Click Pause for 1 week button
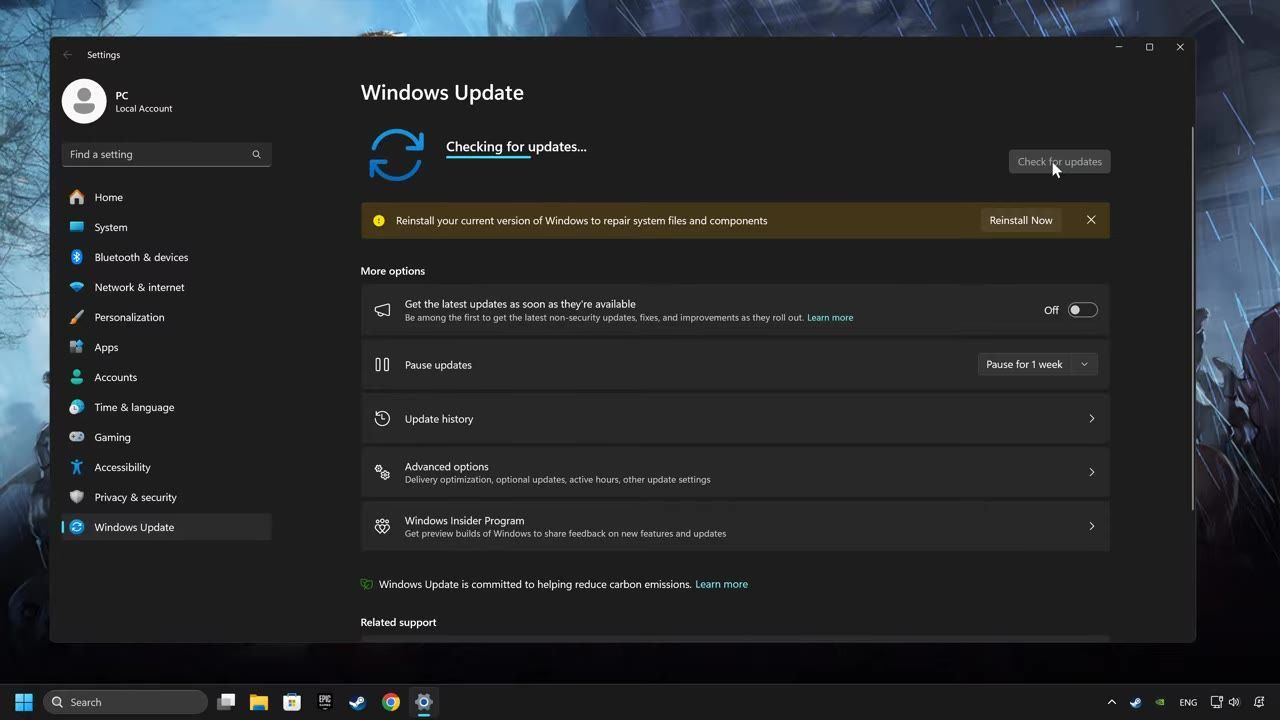 [1024, 364]
